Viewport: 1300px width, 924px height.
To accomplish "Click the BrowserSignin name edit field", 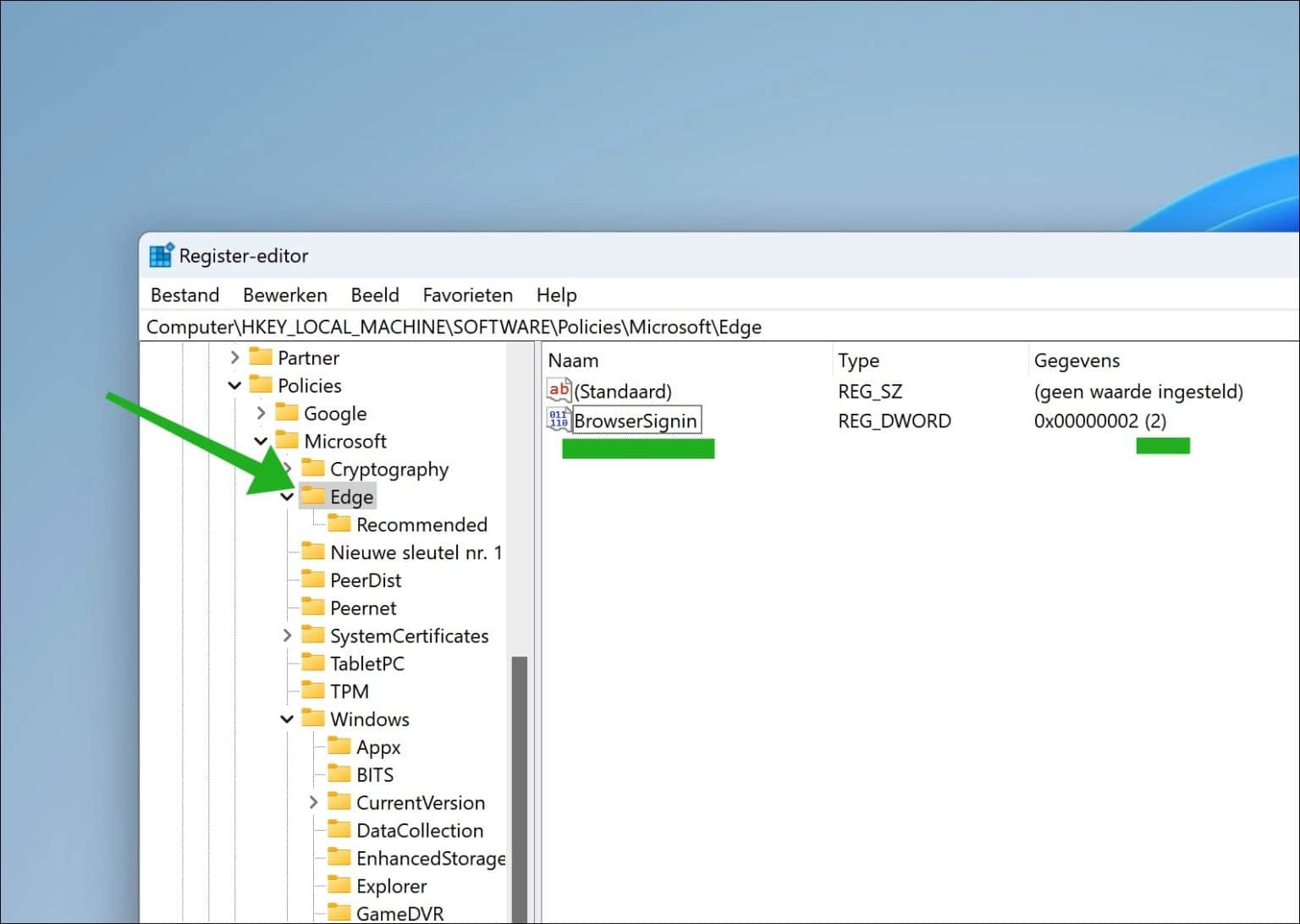I will pos(636,421).
